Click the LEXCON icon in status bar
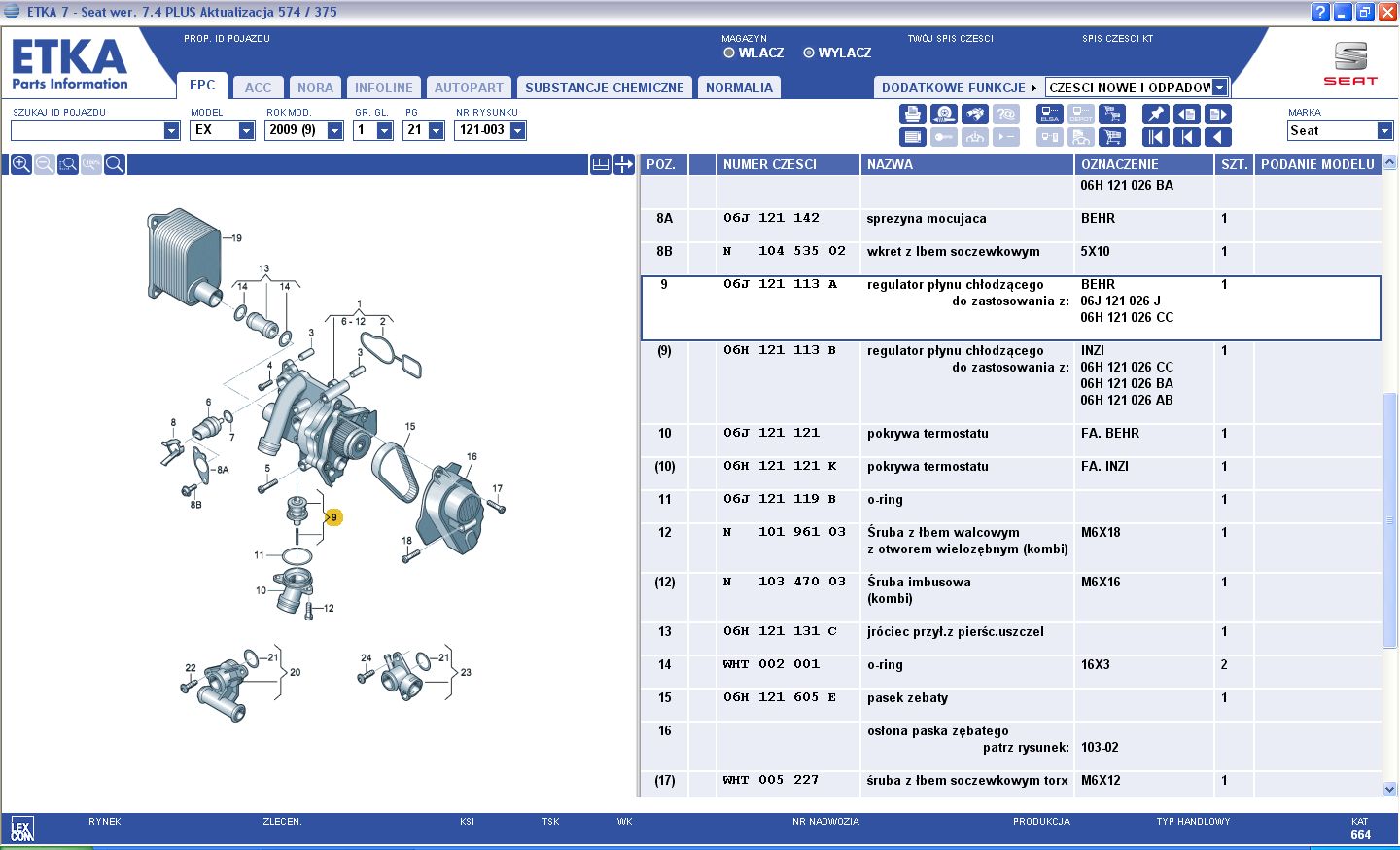This screenshot has width=1400, height=850. coord(21,830)
